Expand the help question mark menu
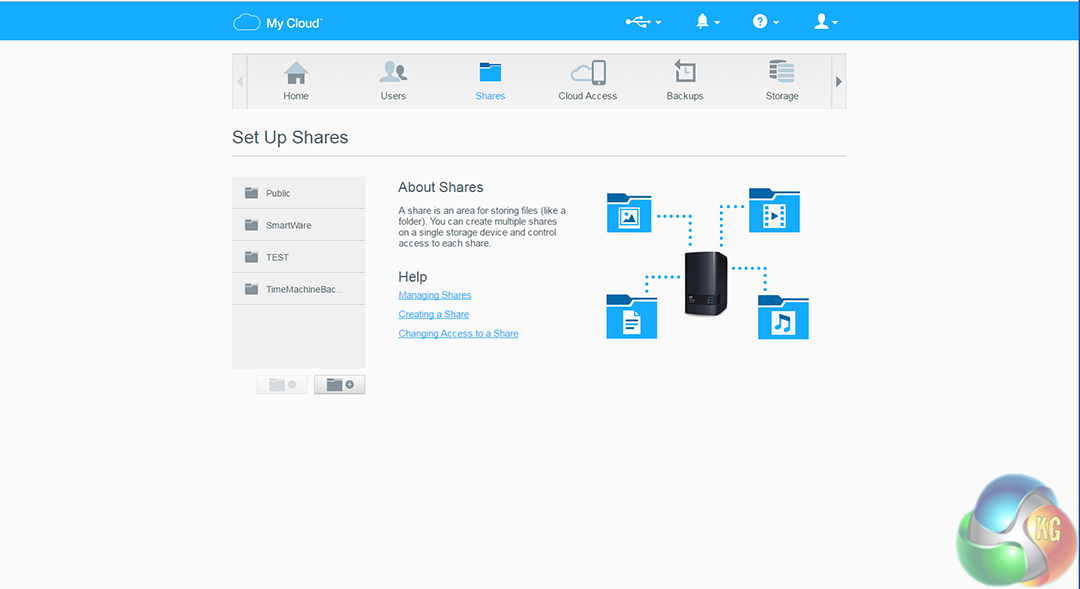This screenshot has height=589, width=1080. pos(765,21)
